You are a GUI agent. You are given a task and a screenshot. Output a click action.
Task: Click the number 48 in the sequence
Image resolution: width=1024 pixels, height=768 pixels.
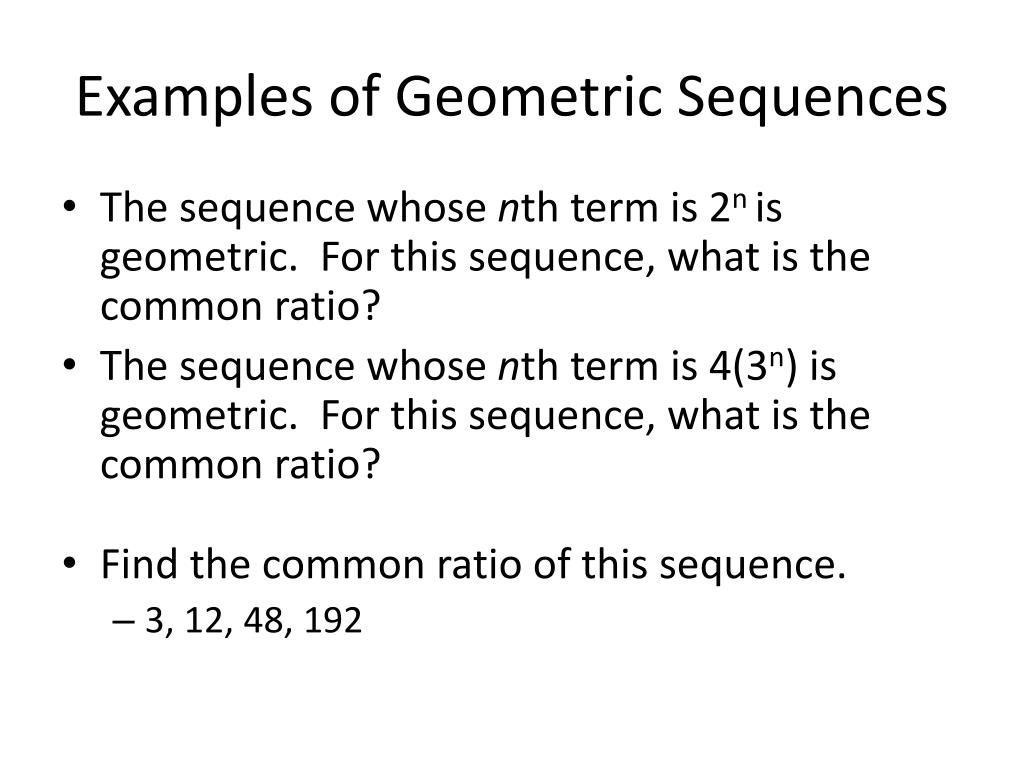point(263,620)
